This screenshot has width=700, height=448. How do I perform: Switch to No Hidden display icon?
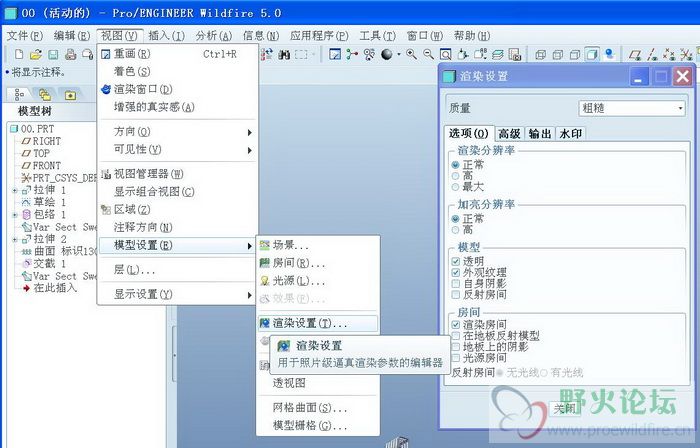575,54
